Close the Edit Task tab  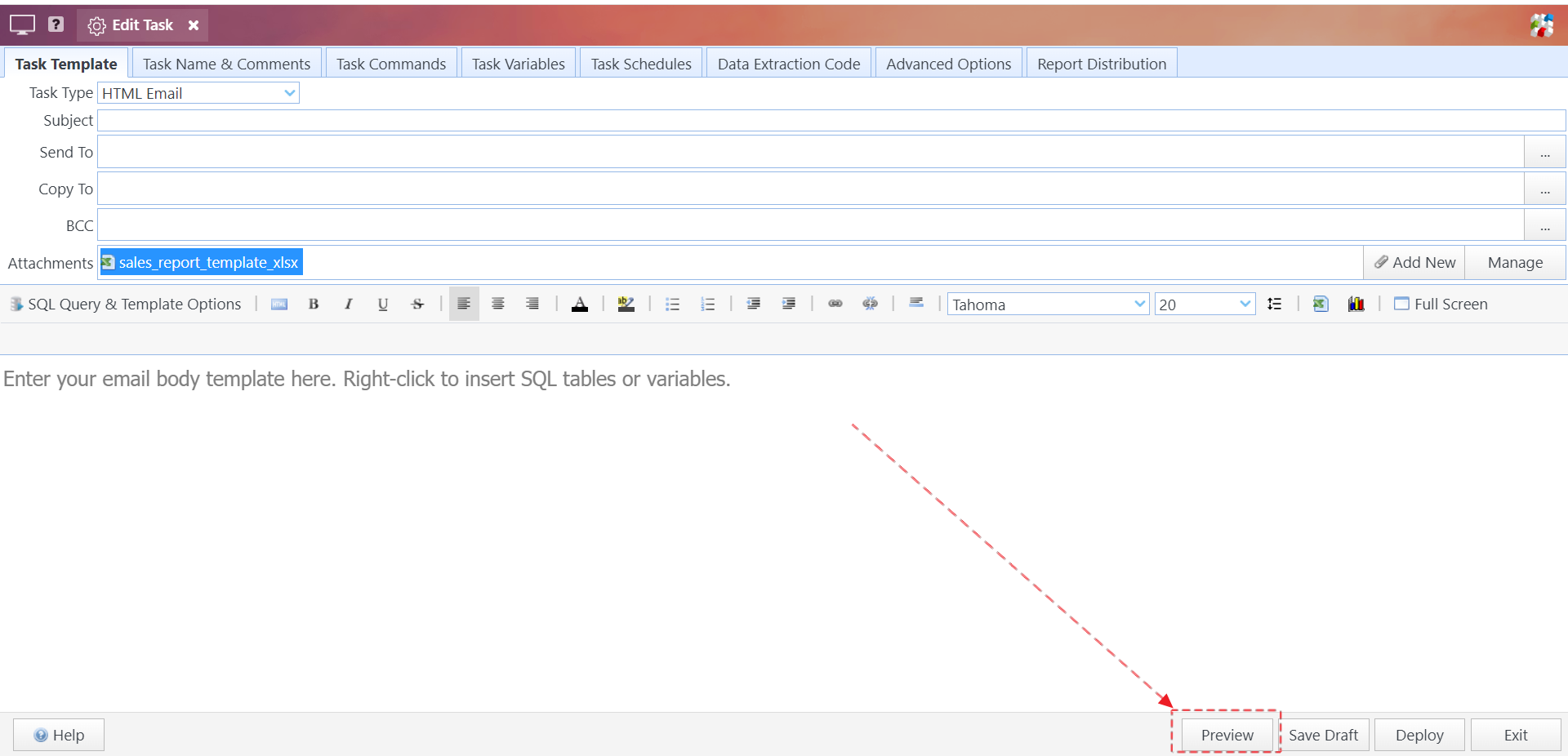[194, 25]
